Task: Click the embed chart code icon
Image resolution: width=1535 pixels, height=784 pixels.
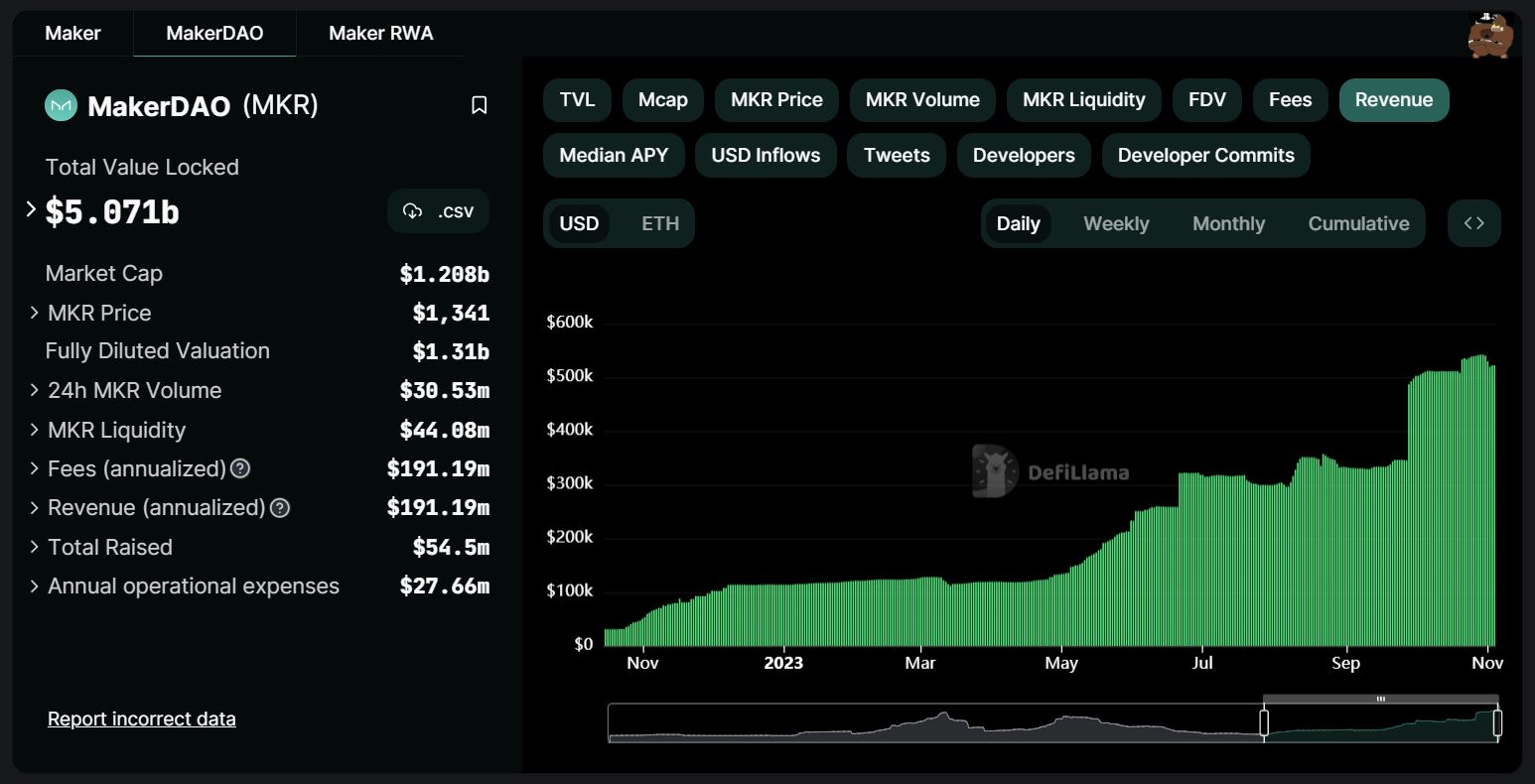Action: pos(1473,223)
